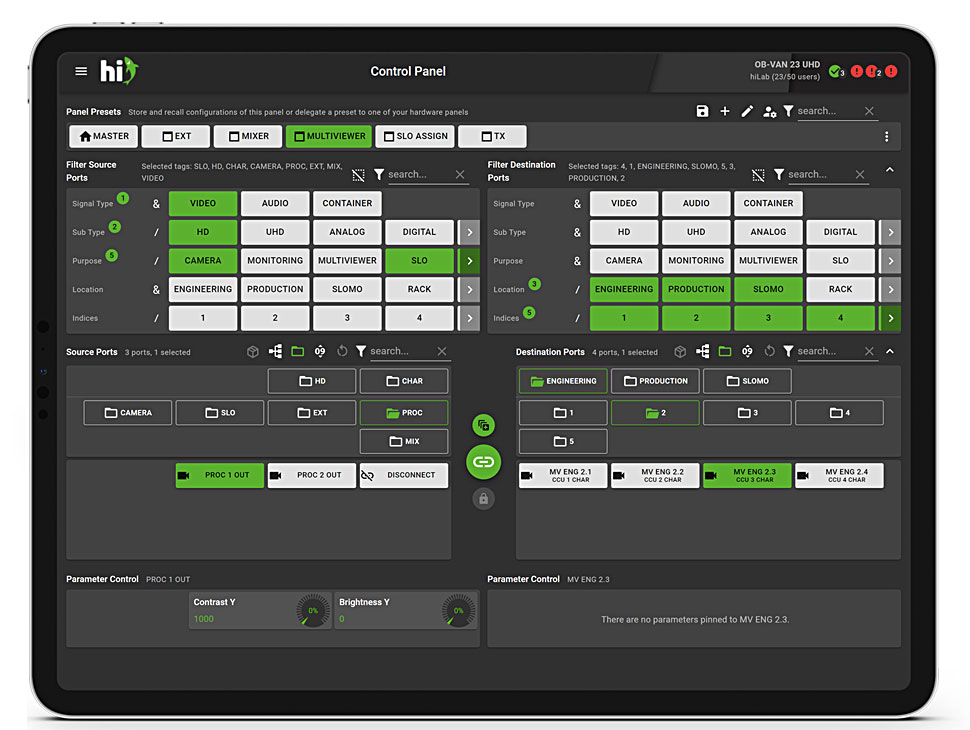Toggle destination index 3 filter

(768, 318)
